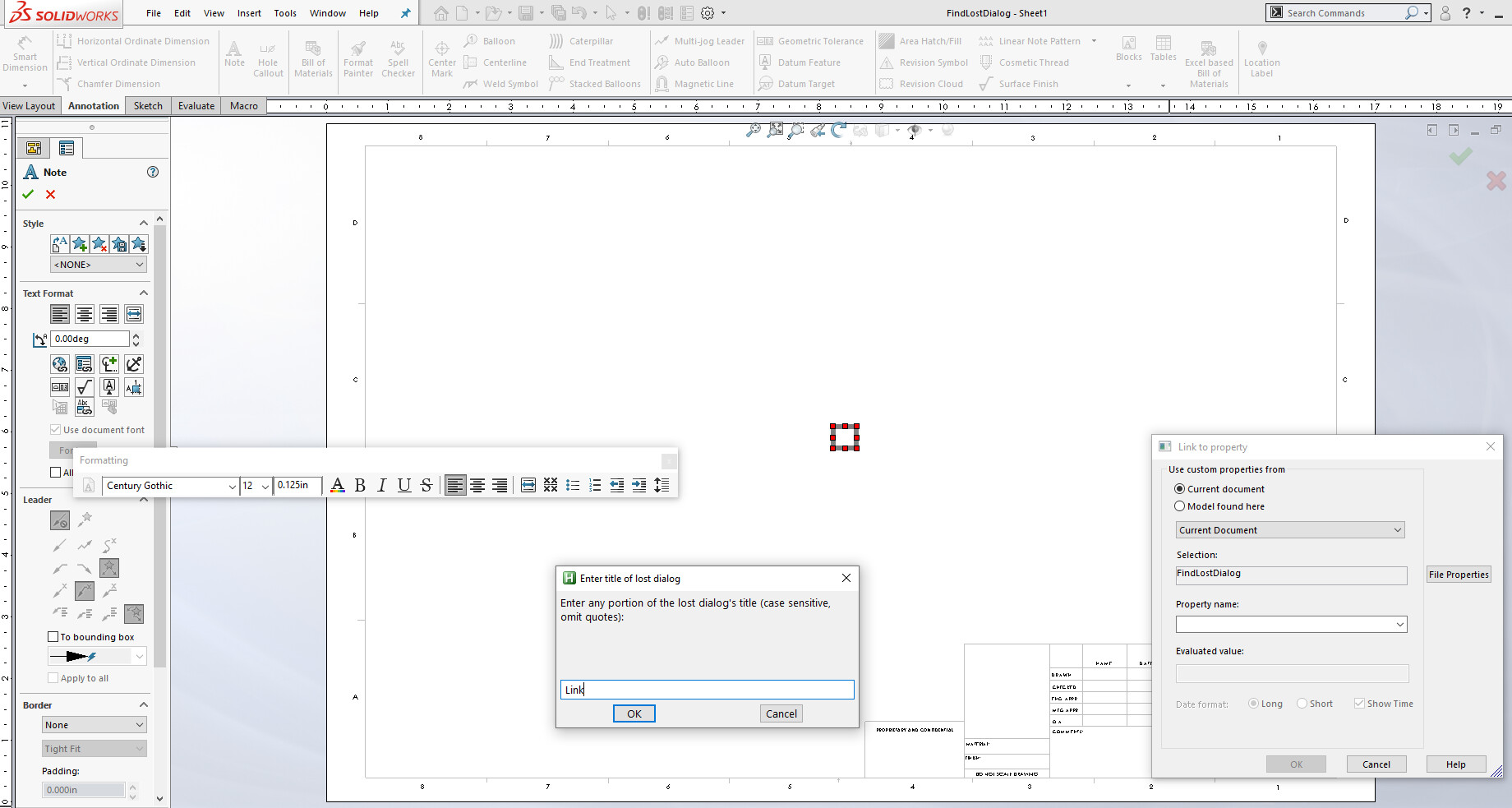This screenshot has height=808, width=1512.
Task: Uncheck Use document font
Action: click(55, 430)
